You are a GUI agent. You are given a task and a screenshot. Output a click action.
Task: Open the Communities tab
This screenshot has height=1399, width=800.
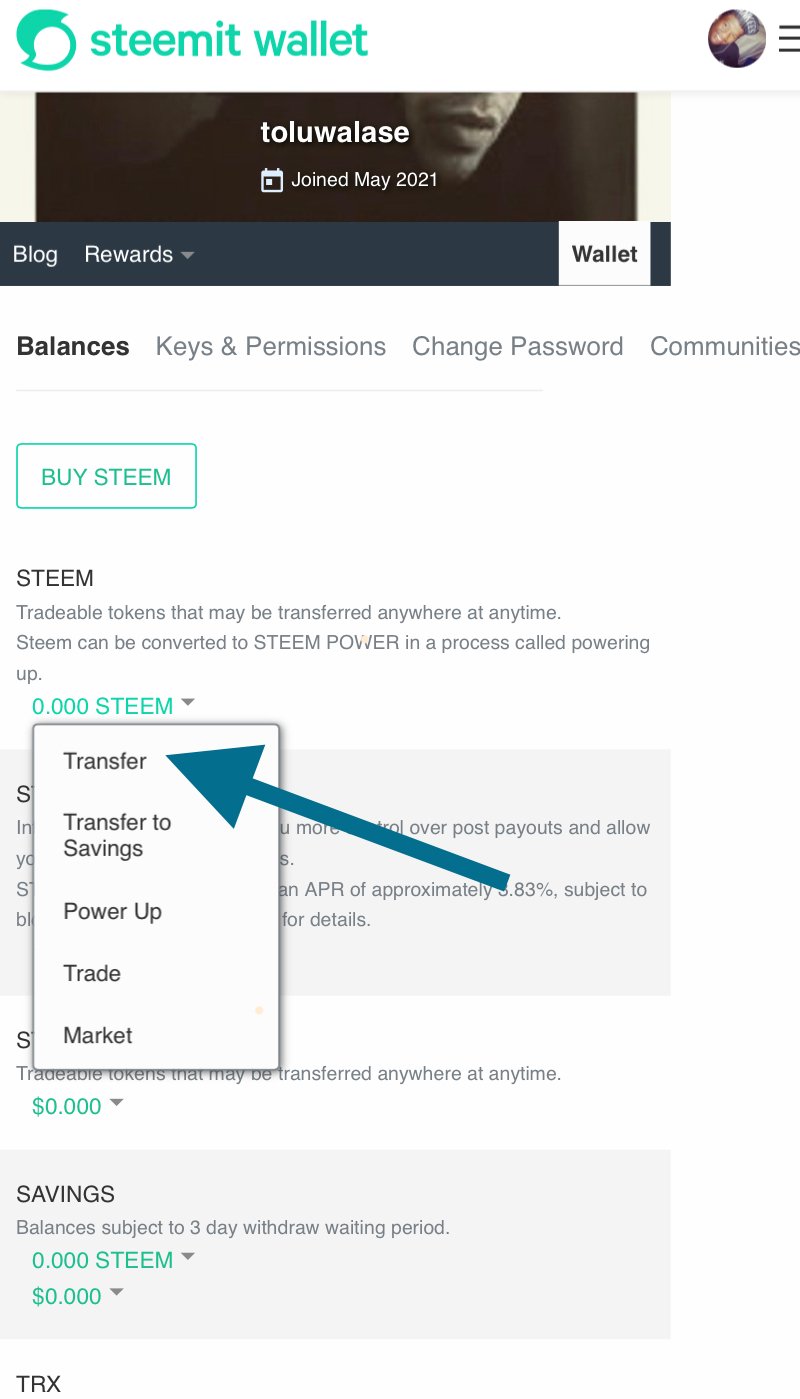click(725, 346)
